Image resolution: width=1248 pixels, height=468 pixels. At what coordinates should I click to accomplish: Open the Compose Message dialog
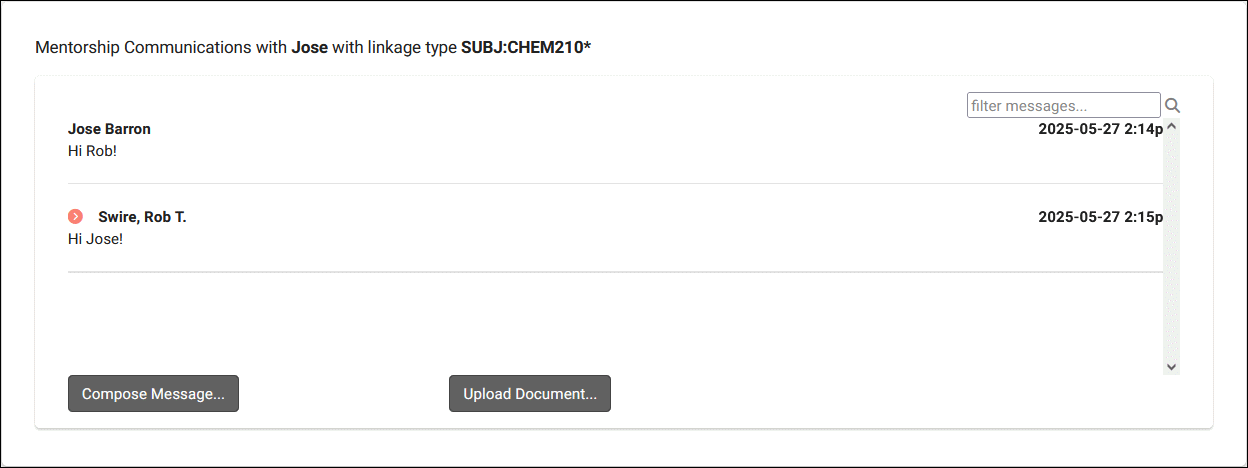pos(153,394)
